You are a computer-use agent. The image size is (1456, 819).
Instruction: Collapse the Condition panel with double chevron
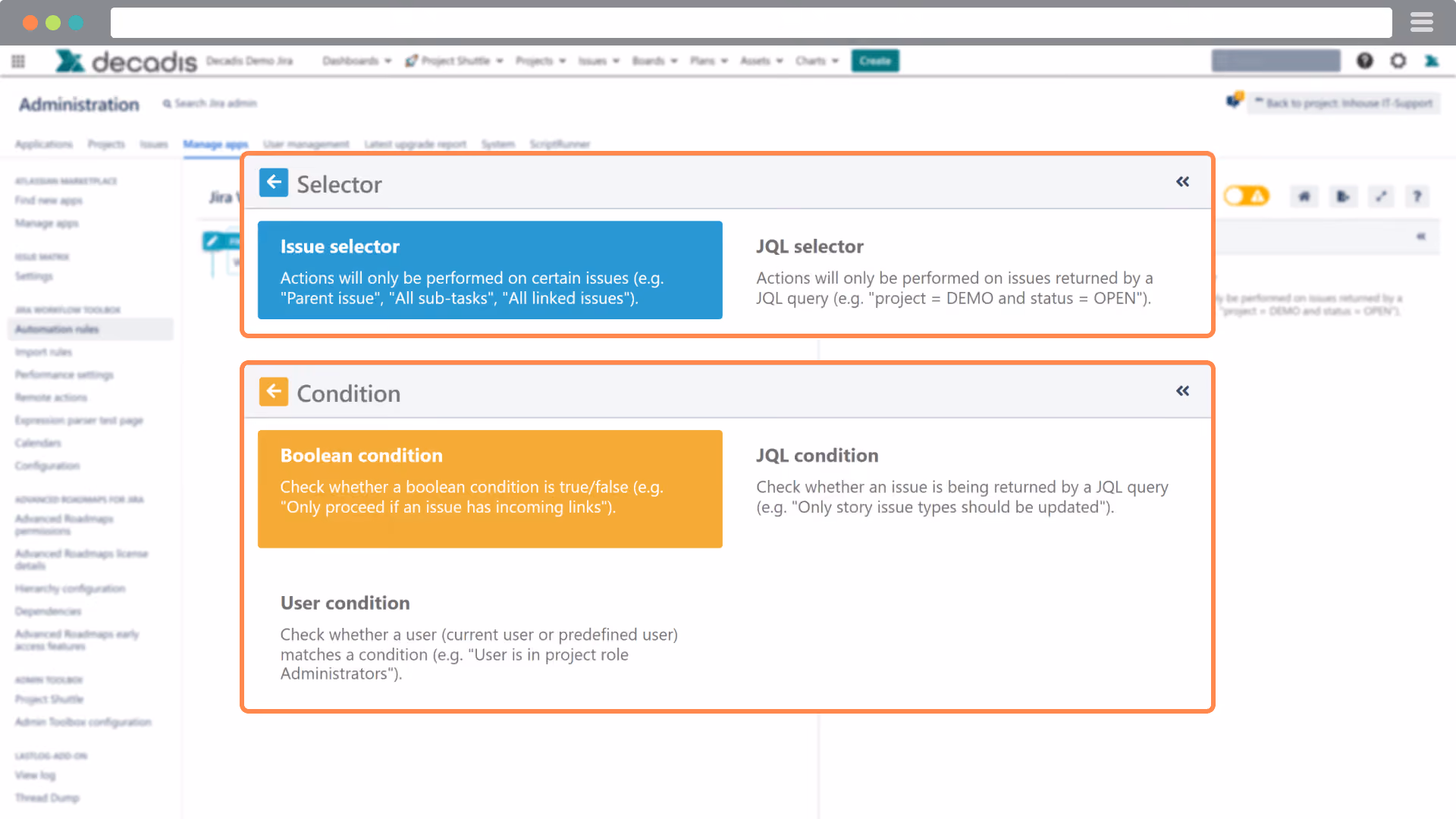tap(1183, 391)
